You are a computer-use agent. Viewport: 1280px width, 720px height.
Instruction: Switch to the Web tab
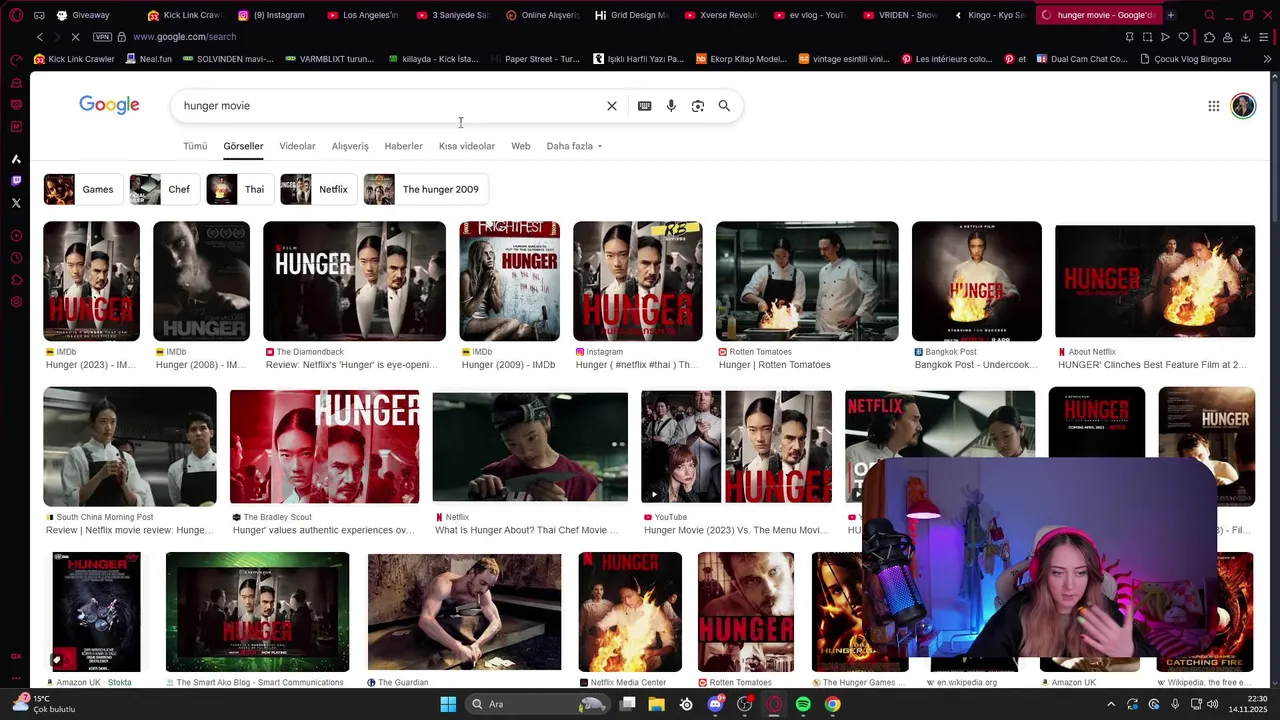tap(521, 146)
